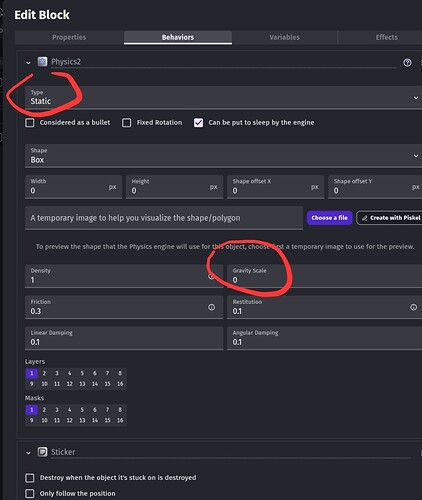Screen dimensions: 422x500
Task: Enable Considered as a bullet checkbox
Action: [30, 123]
